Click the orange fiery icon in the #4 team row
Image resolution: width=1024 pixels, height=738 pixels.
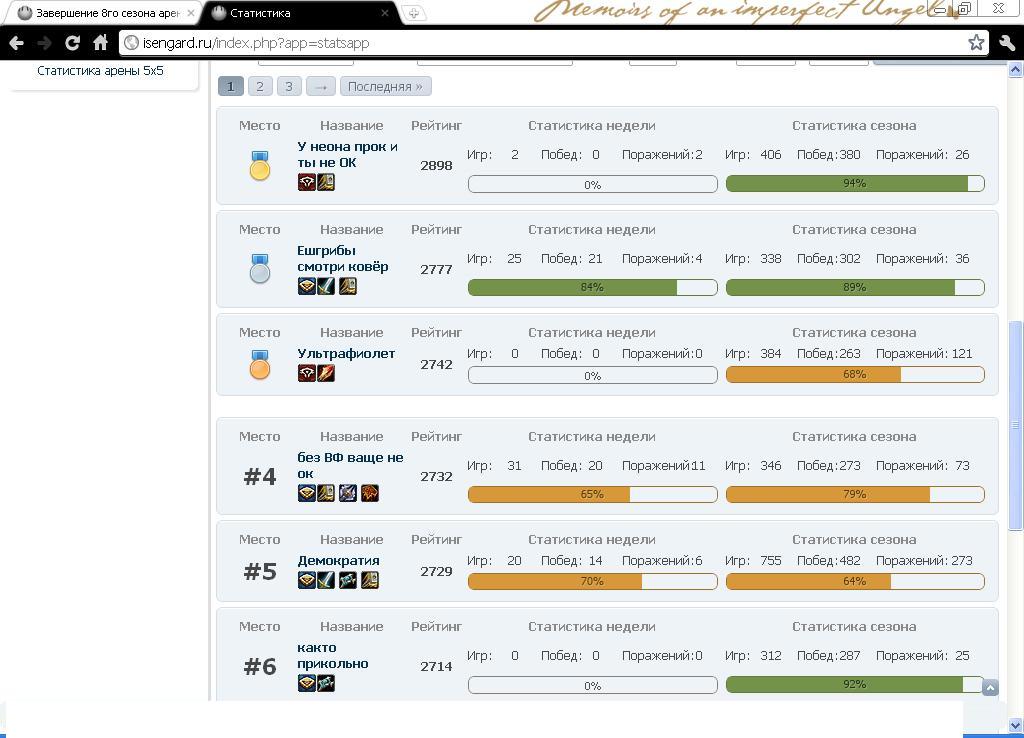coord(370,492)
